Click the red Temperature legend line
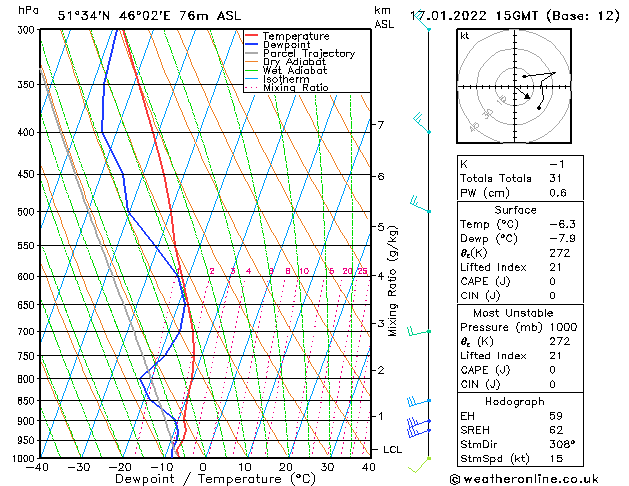Viewport: 629px width, 486px height. tap(252, 36)
